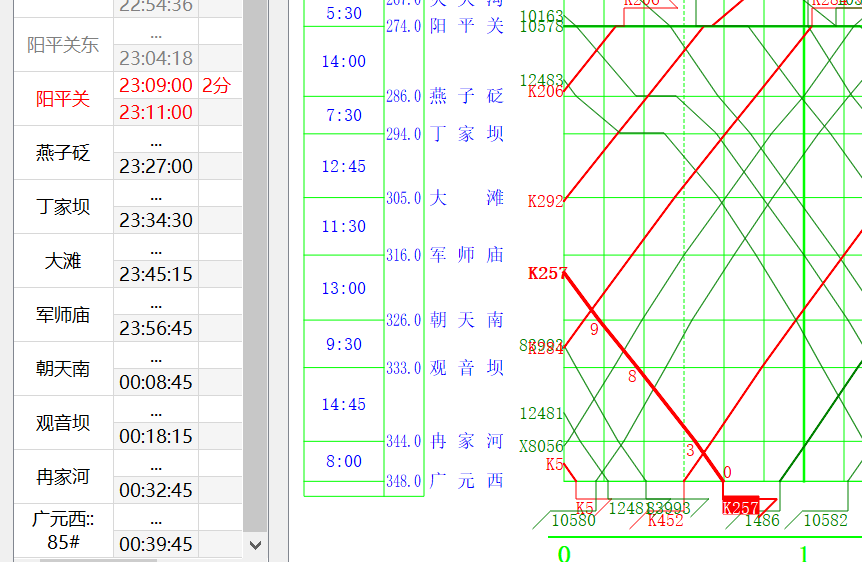Screen dimensions: 862x562
Task: Click the X8056 train label
Action: click(541, 446)
